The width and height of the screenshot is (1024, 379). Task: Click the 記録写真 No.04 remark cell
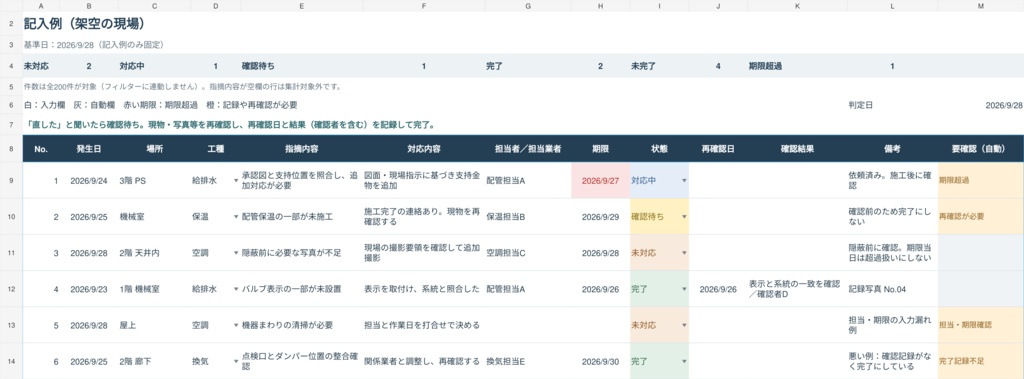pos(893,289)
